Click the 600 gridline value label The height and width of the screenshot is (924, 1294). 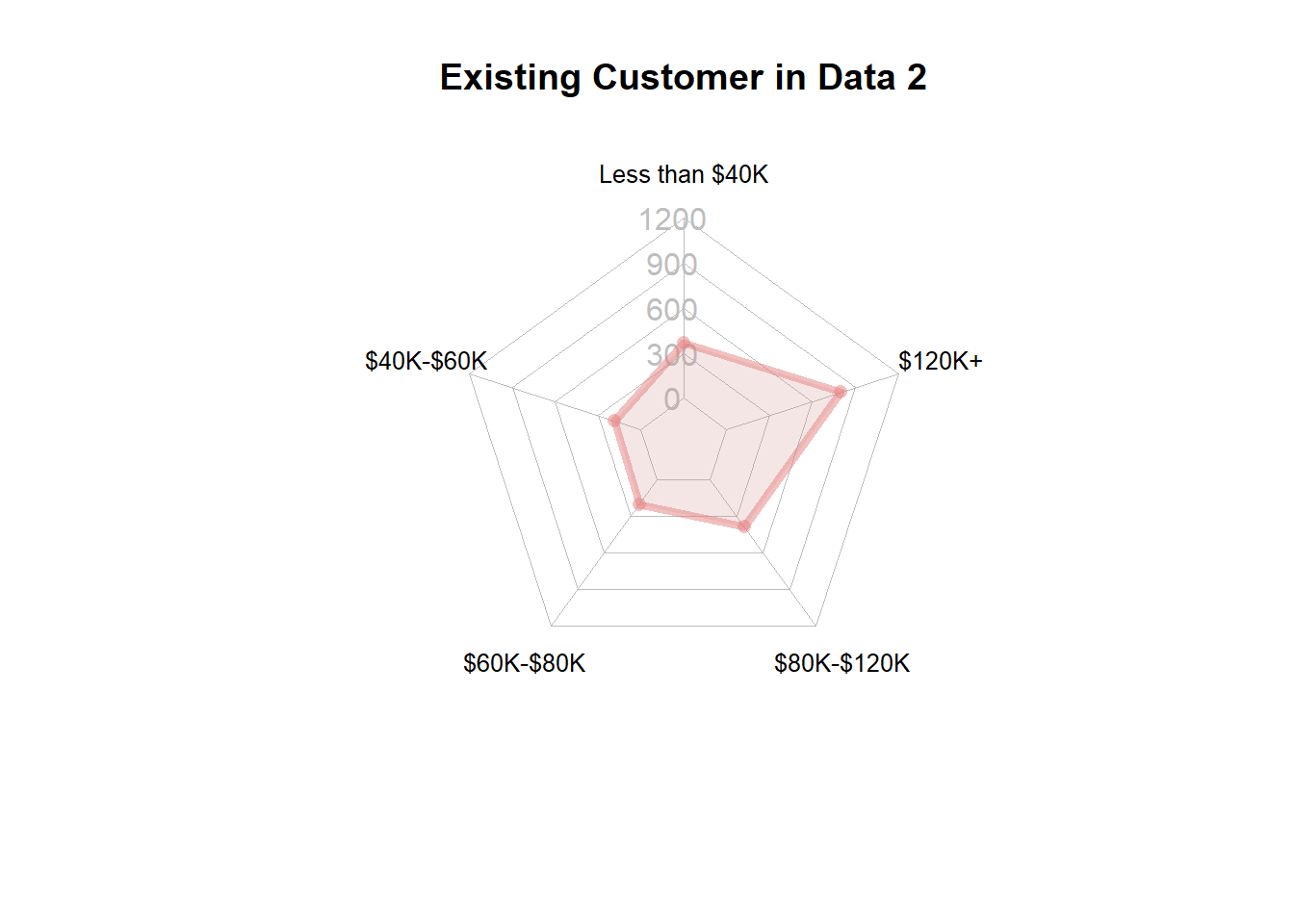(x=672, y=310)
